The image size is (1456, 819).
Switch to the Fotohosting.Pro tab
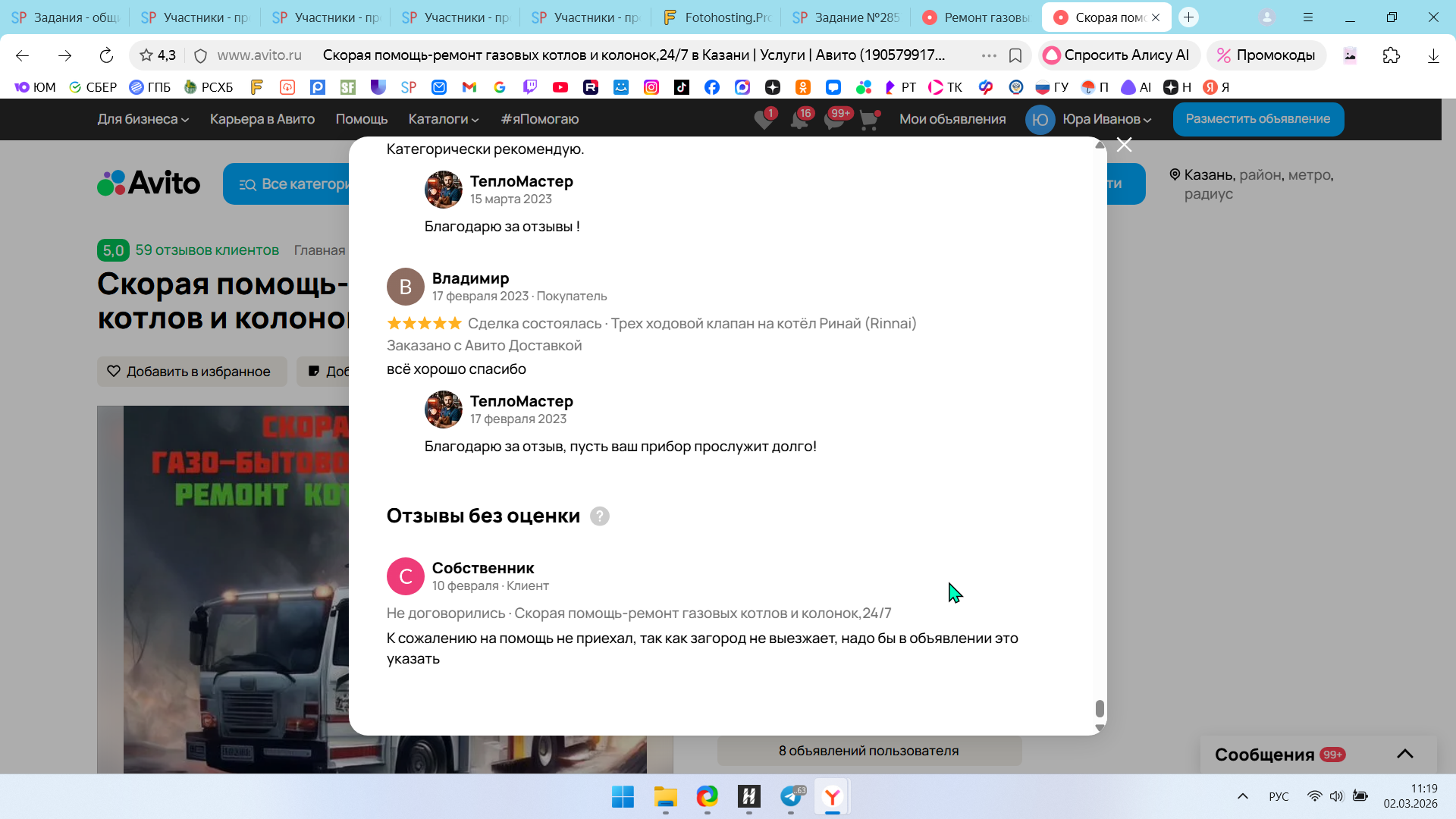pyautogui.click(x=717, y=17)
